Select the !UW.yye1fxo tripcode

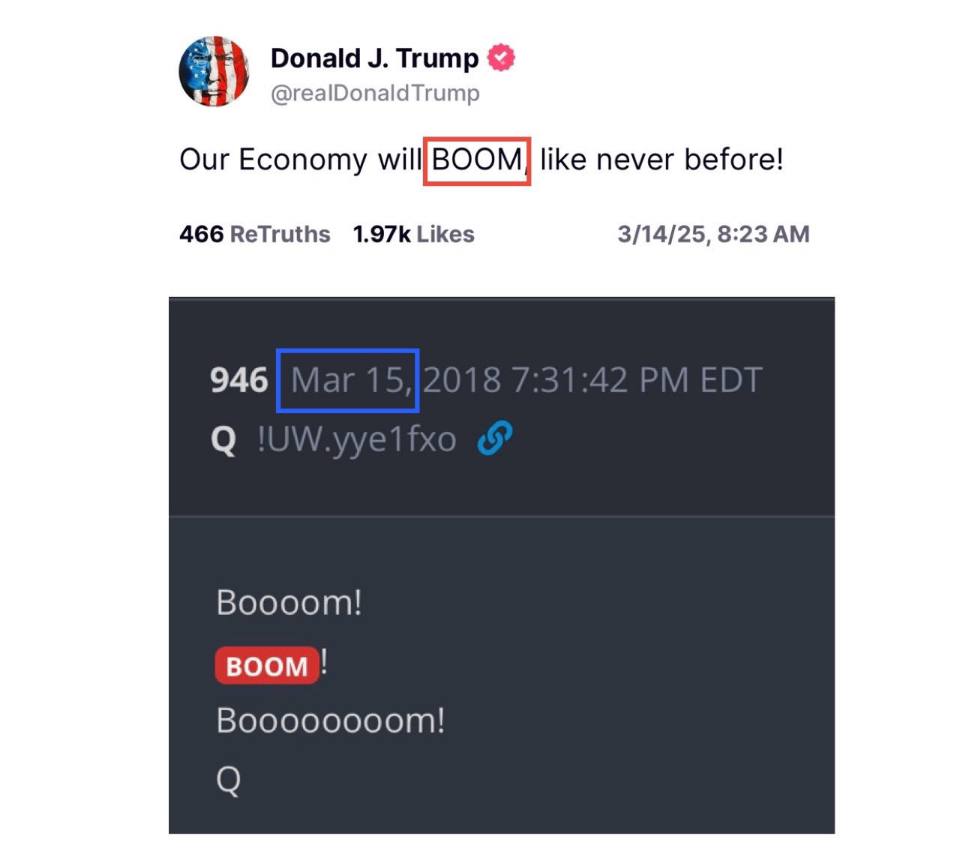[357, 440]
